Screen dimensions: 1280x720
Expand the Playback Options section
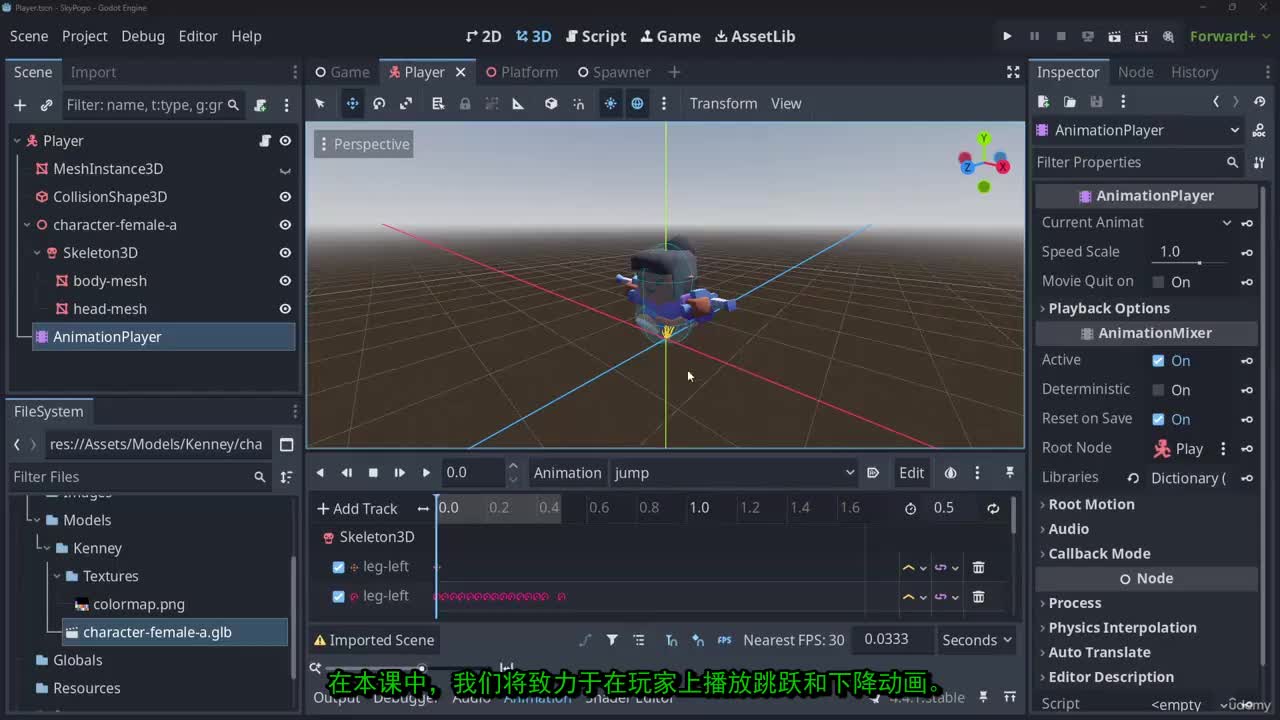click(x=1108, y=308)
